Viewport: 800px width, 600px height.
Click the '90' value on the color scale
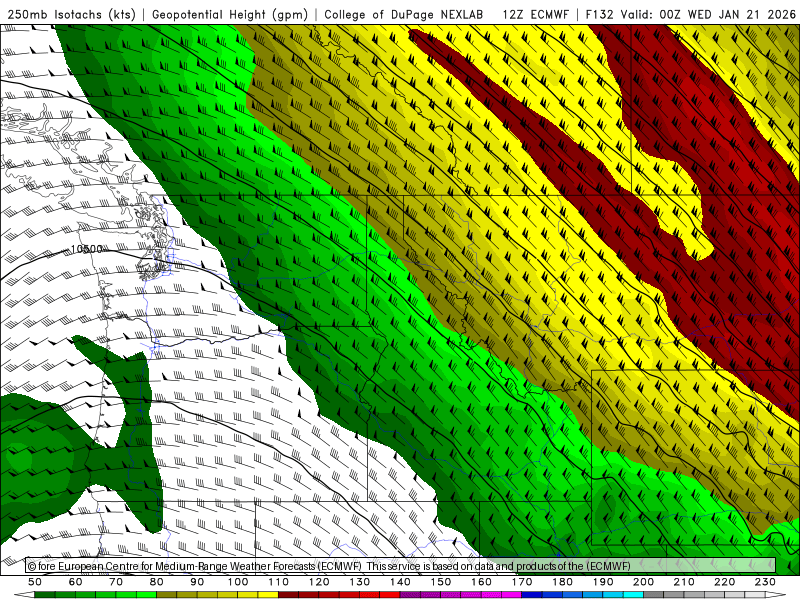coord(197,582)
